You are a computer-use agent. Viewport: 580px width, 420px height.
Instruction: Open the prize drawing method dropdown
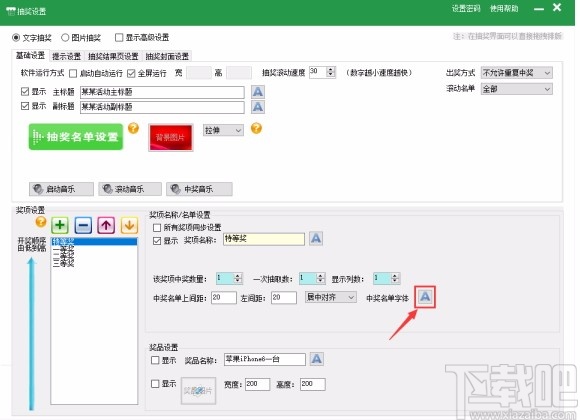[x=516, y=73]
